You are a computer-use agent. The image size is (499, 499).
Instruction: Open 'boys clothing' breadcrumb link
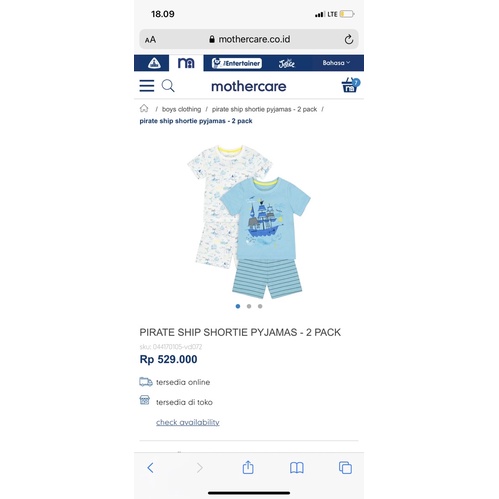[x=181, y=109]
